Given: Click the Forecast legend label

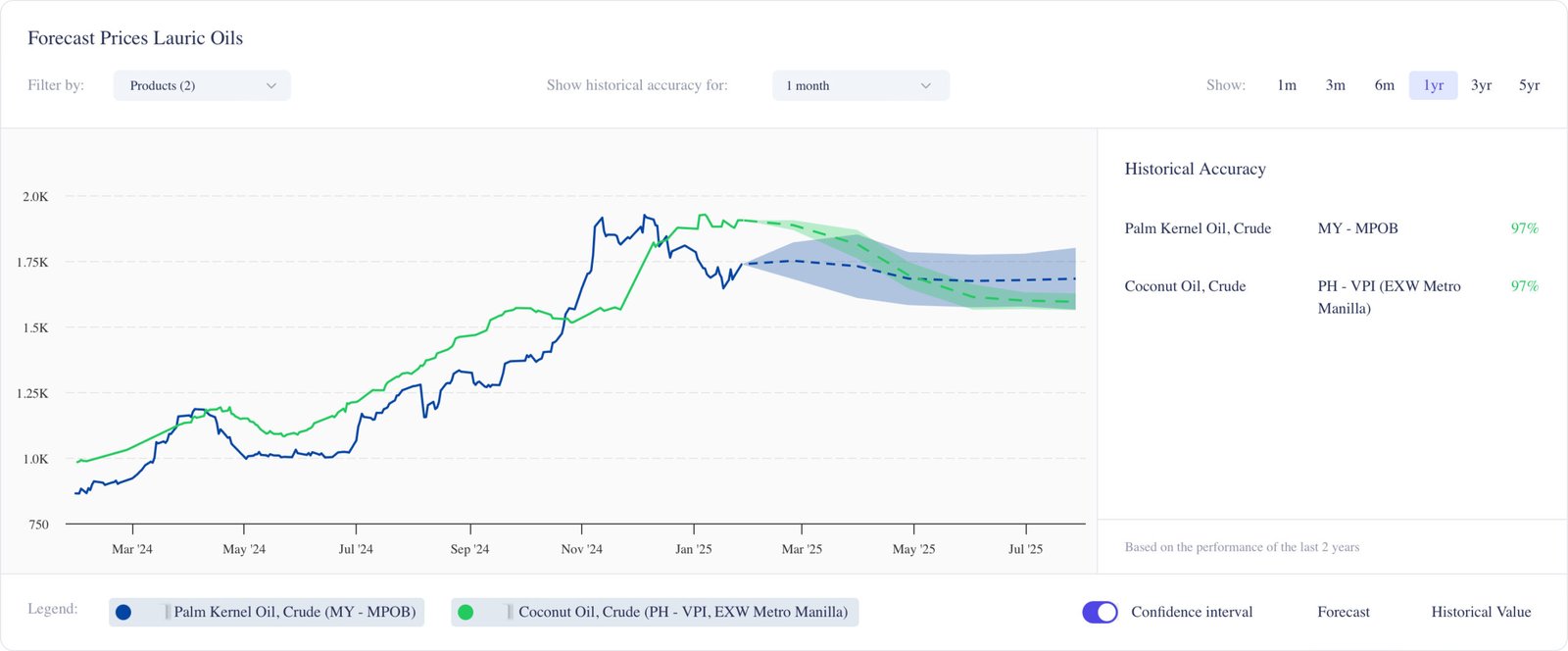Looking at the screenshot, I should 1343,612.
